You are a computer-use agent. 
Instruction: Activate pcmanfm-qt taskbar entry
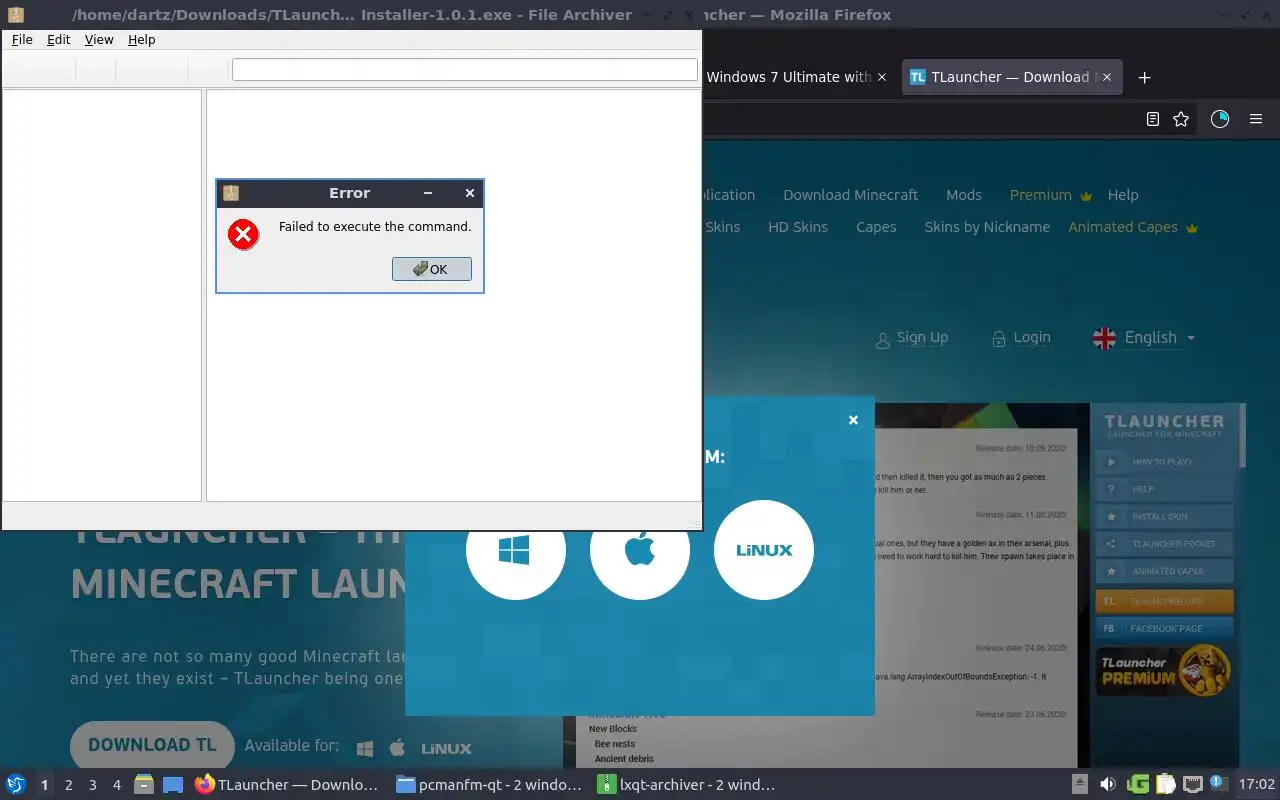(490, 785)
